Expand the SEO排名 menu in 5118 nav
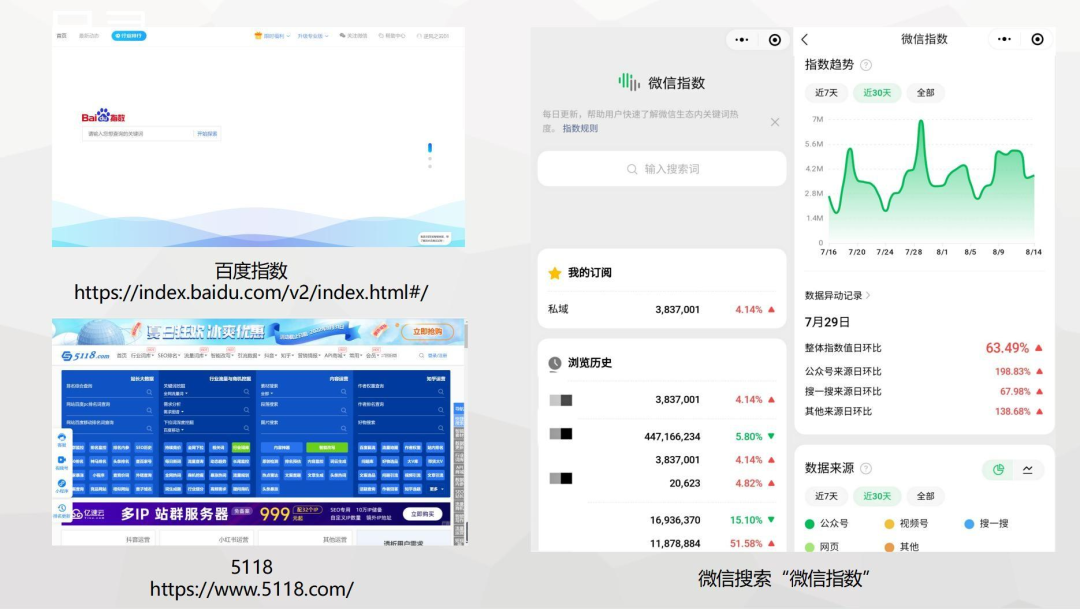The height and width of the screenshot is (609, 1080). pos(169,355)
